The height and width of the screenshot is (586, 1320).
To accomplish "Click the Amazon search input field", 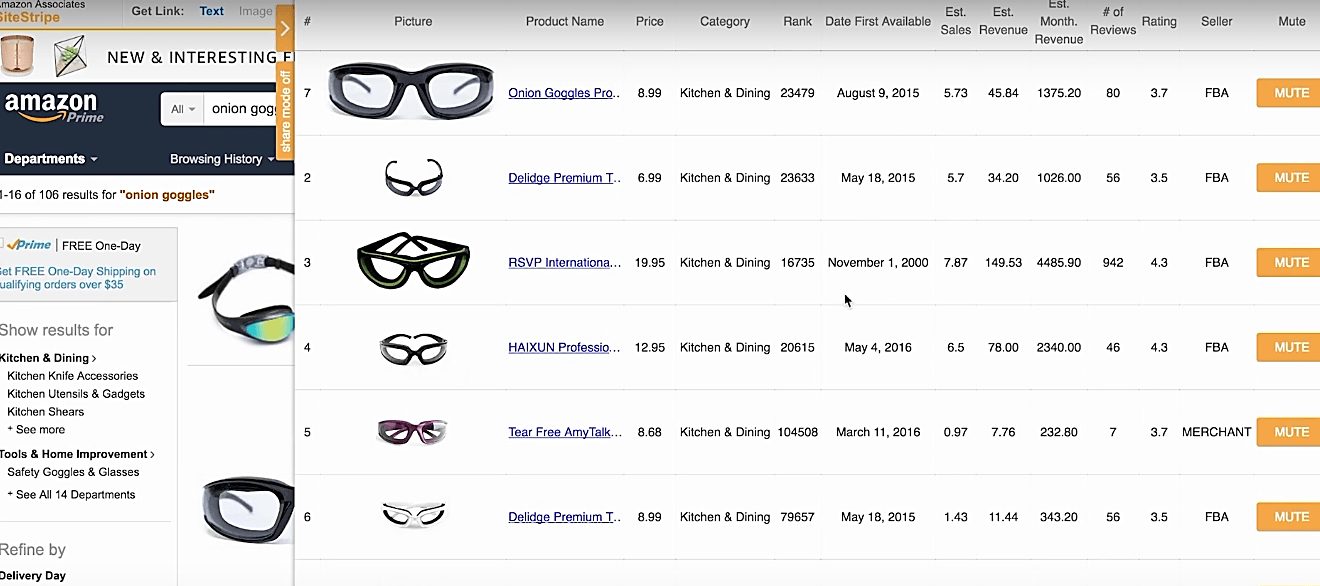I will tap(240, 109).
